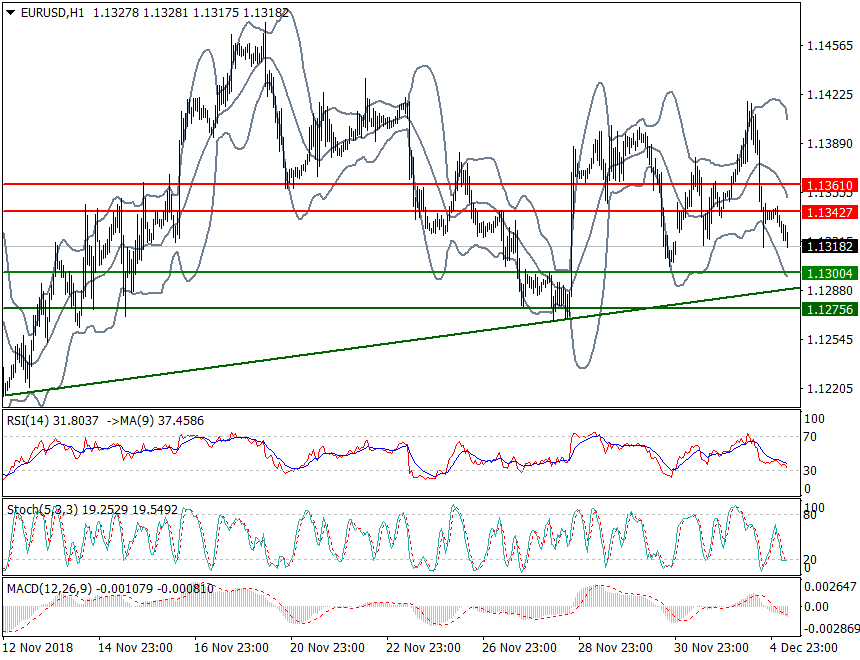
Task: Click the 26 Nov 23:00 time label
Action: [x=519, y=647]
